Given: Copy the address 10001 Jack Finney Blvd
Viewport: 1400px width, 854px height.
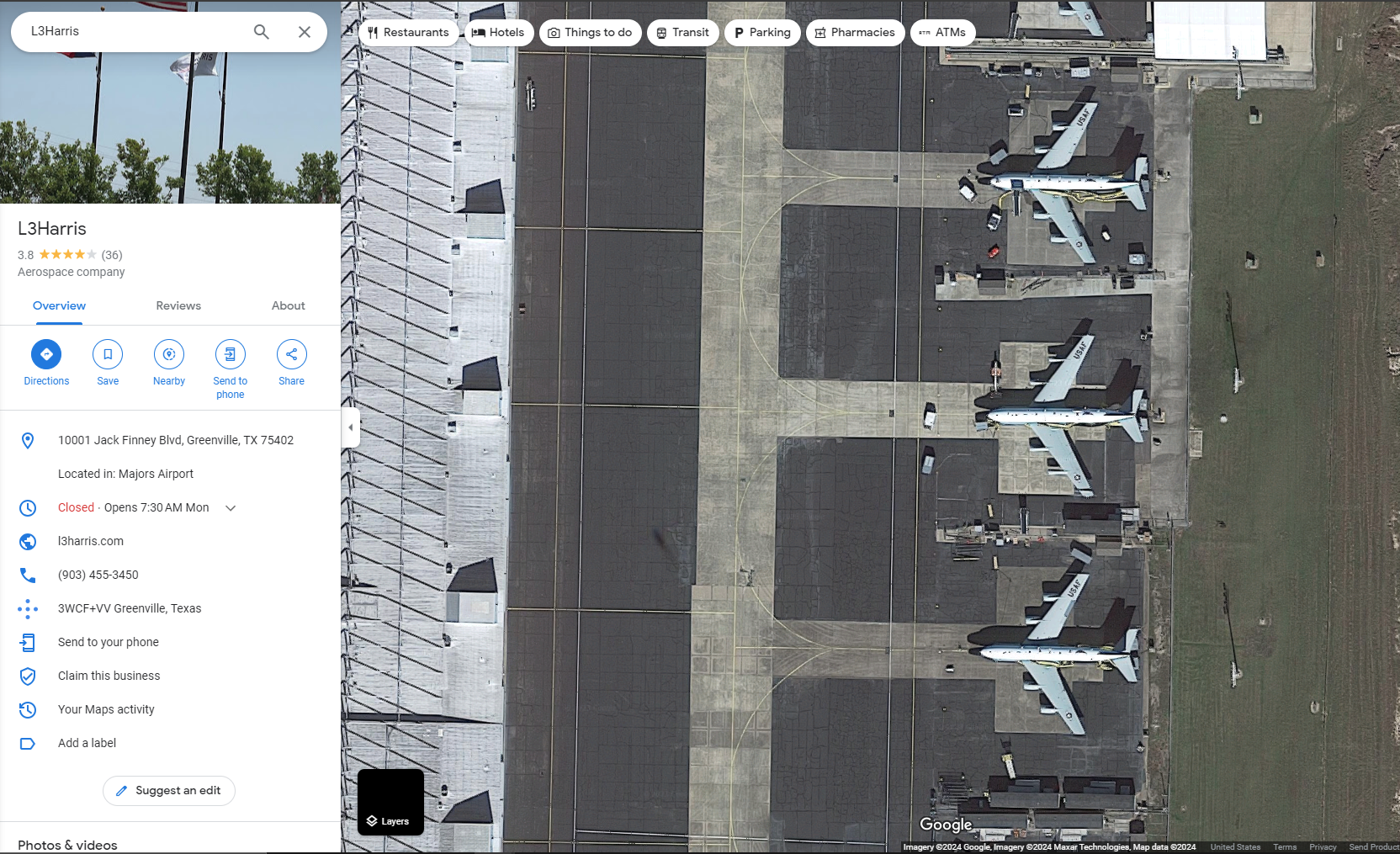Looking at the screenshot, I should tap(176, 440).
